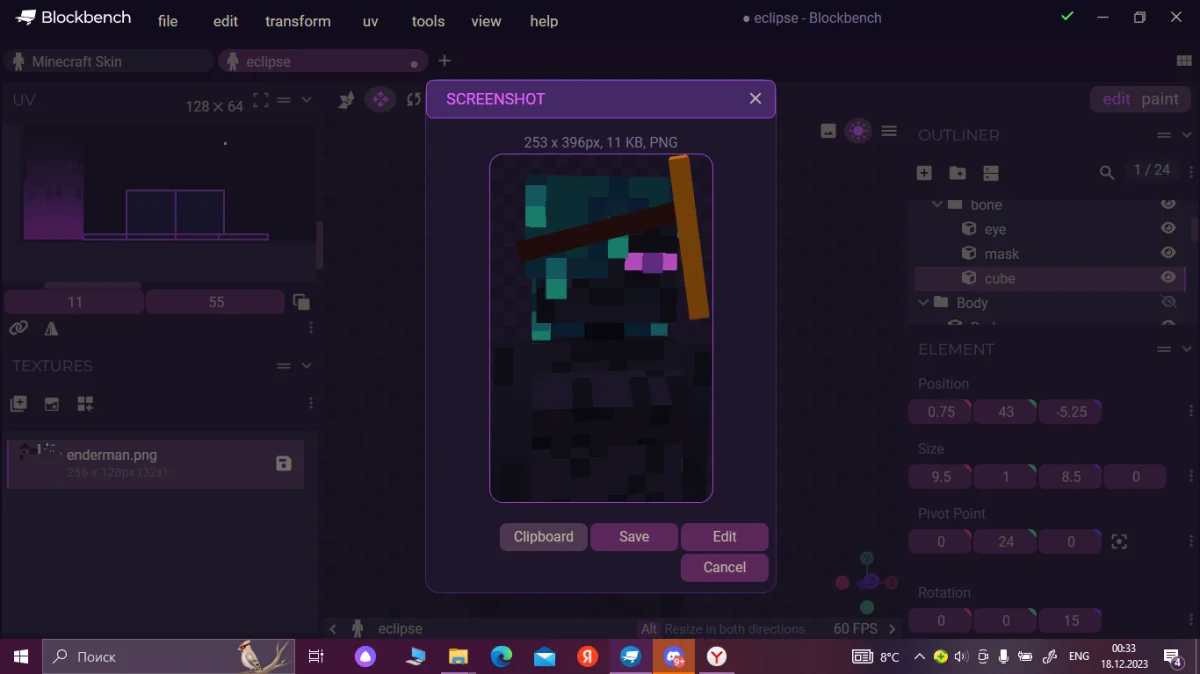Click the Add Cube icon in Outliner
This screenshot has height=674, width=1200.
point(924,172)
